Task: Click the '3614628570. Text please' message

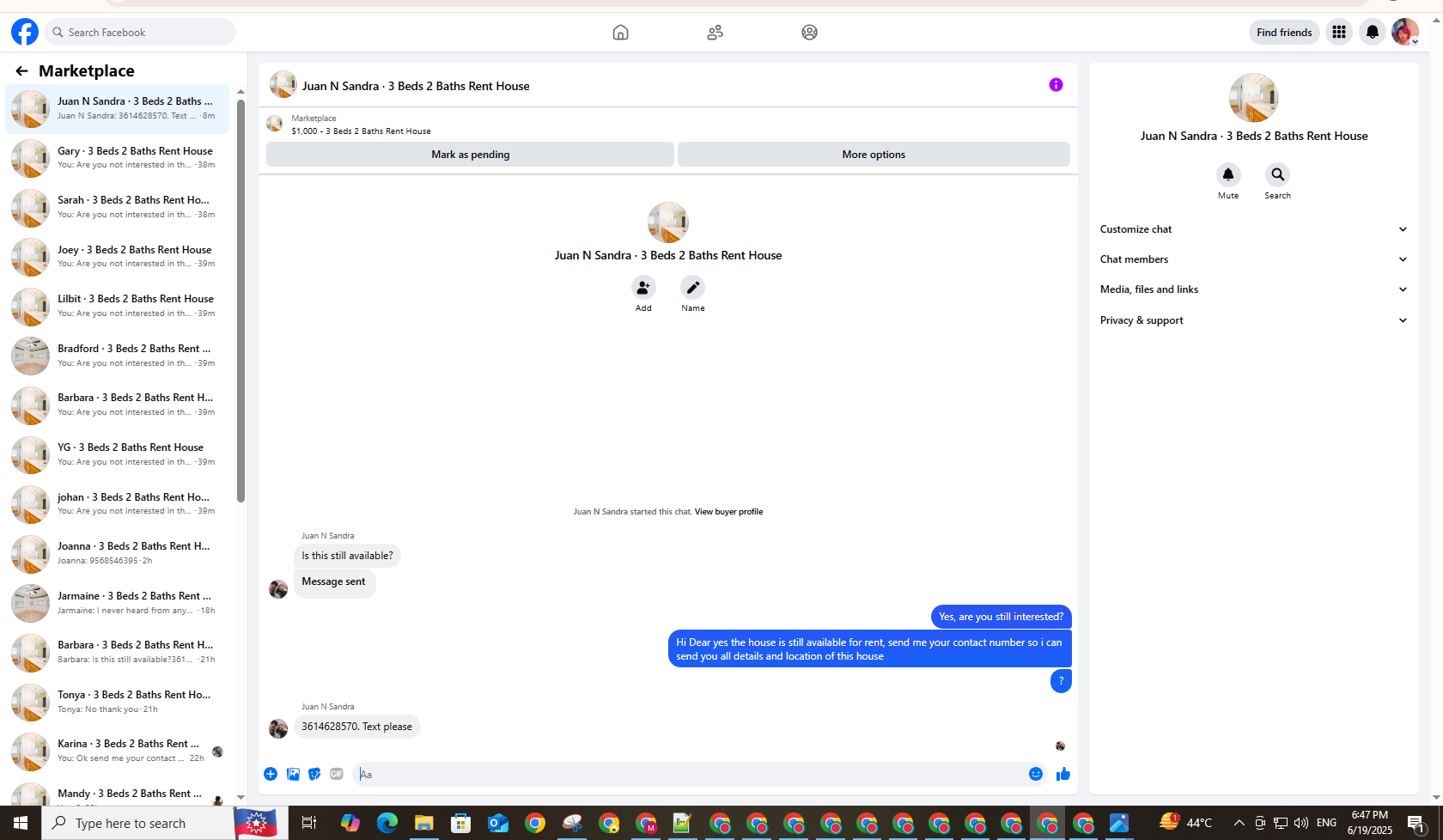Action: [x=357, y=727]
